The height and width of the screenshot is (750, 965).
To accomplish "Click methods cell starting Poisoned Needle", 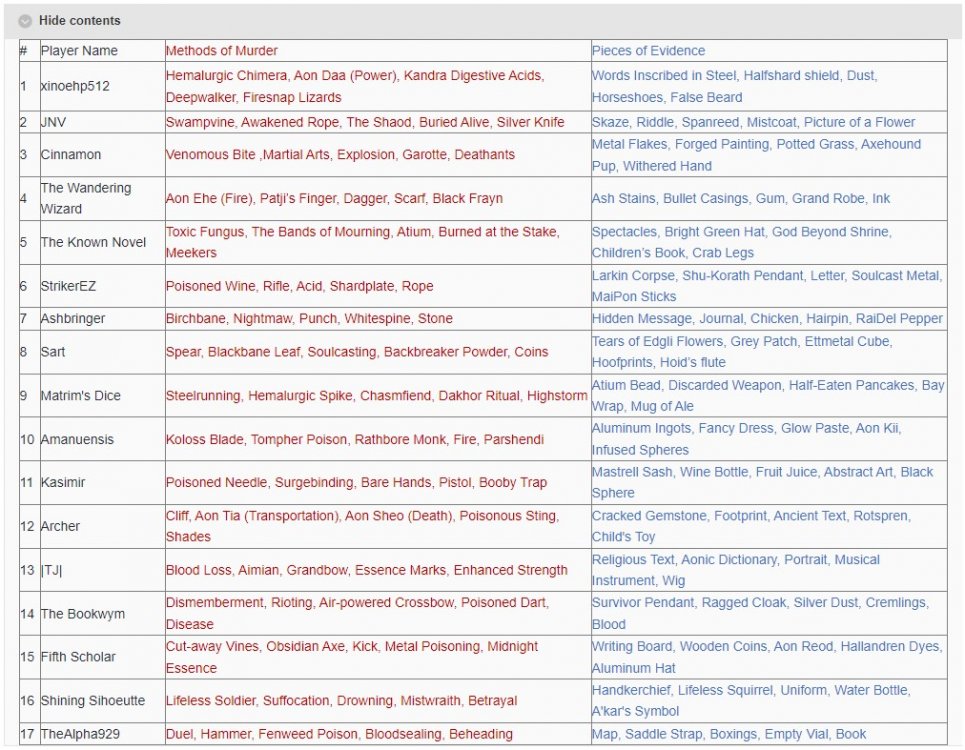I will [378, 482].
